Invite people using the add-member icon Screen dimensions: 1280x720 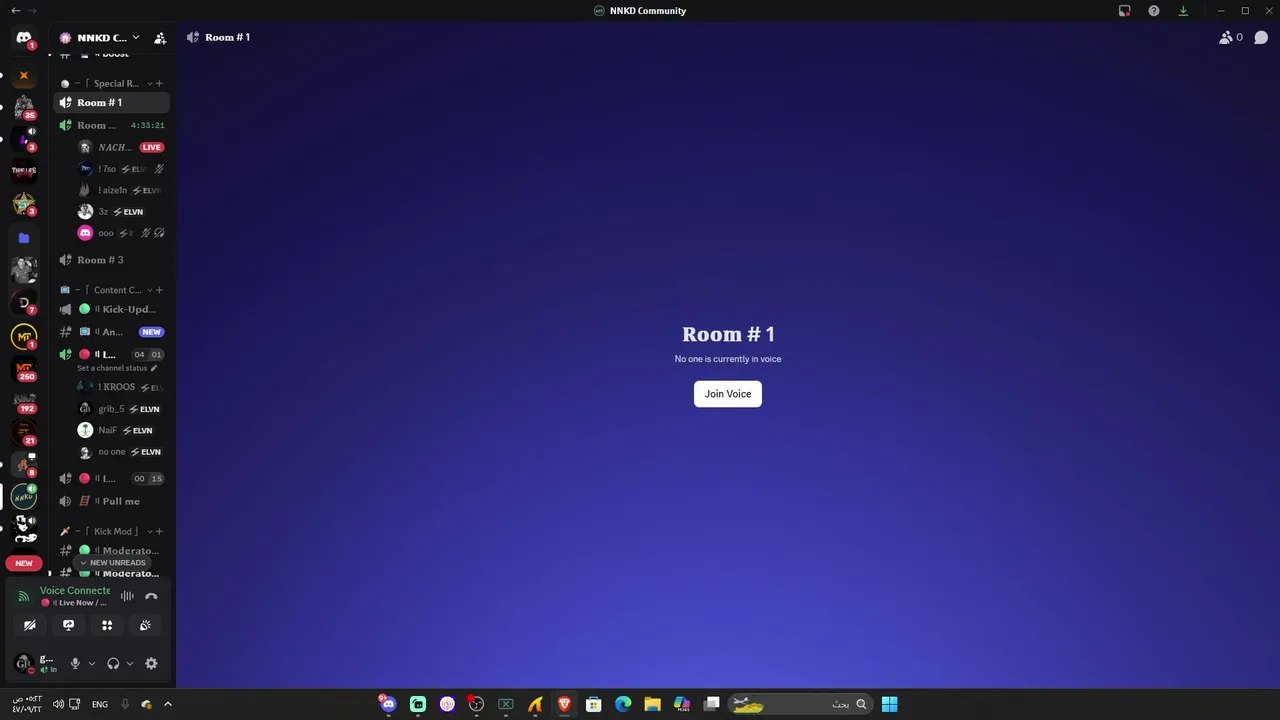(160, 38)
